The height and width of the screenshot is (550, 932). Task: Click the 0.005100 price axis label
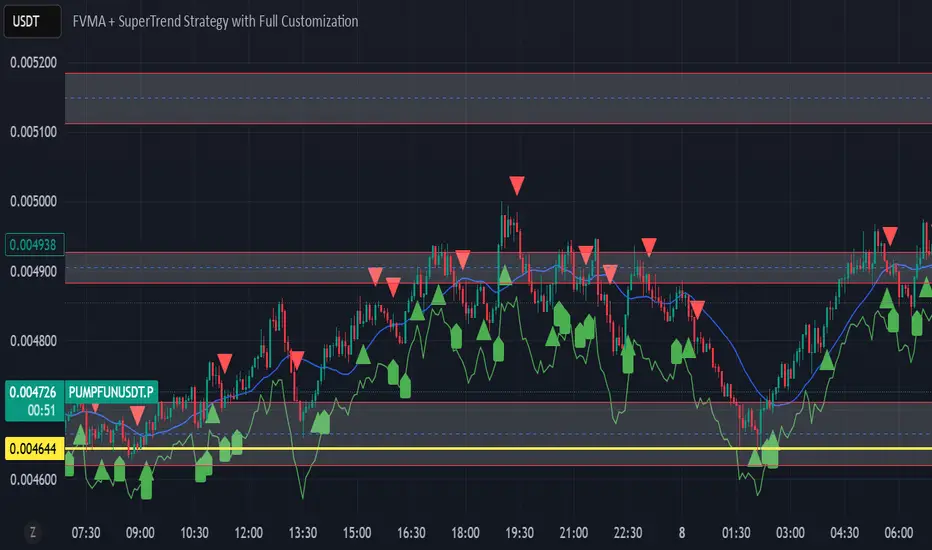pyautogui.click(x=33, y=132)
